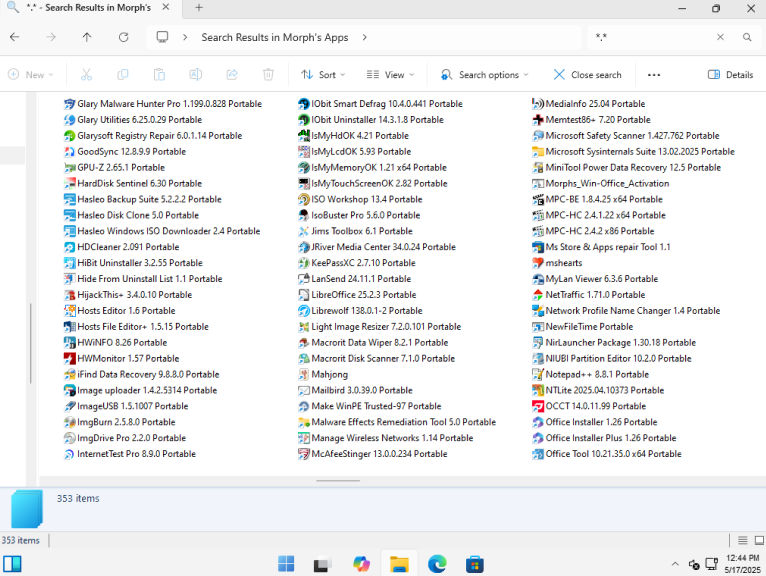Viewport: 766px width, 576px height.
Task: Select the GPU-Z 2.65.1 Portable icon
Action: point(69,168)
